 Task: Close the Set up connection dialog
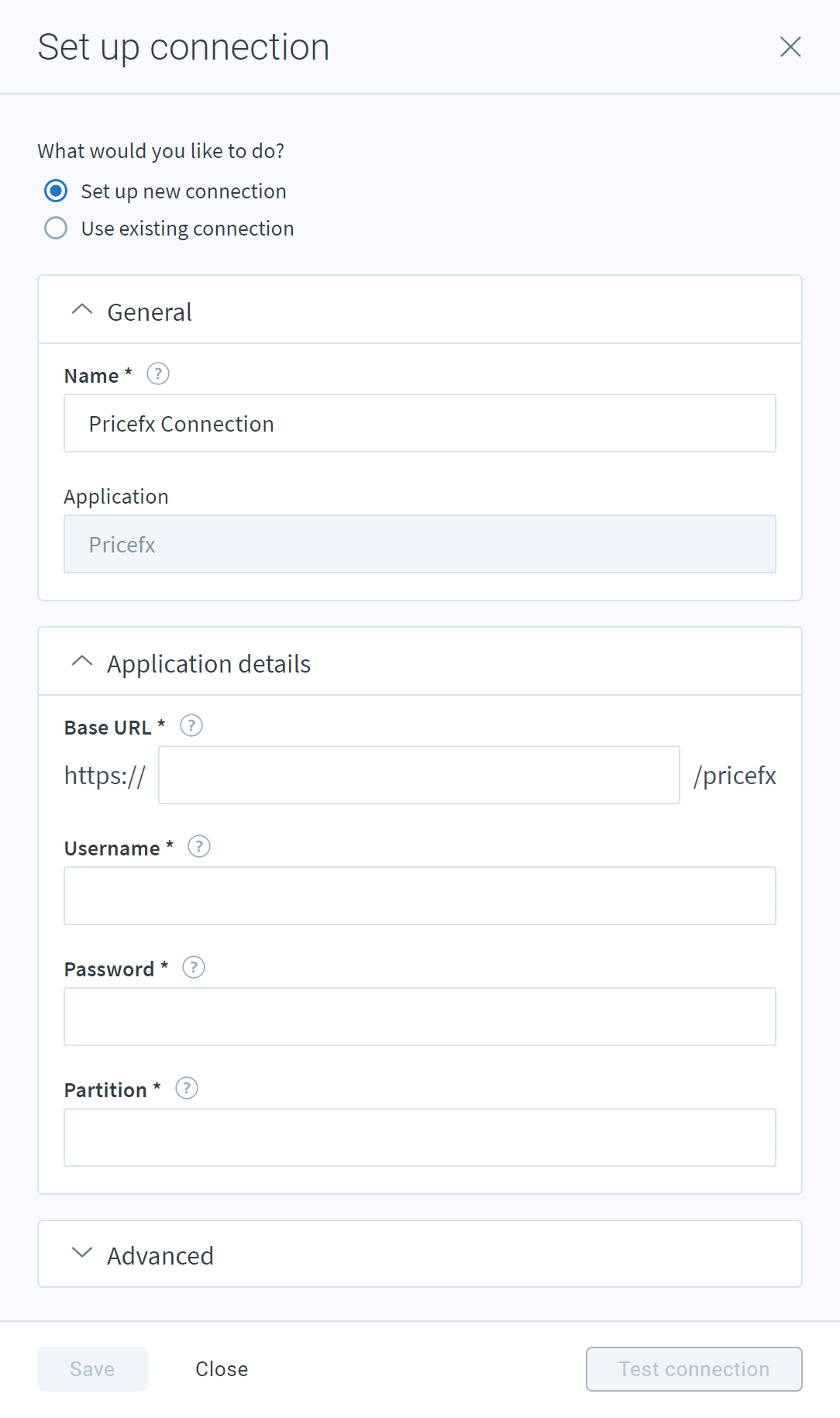(x=790, y=47)
